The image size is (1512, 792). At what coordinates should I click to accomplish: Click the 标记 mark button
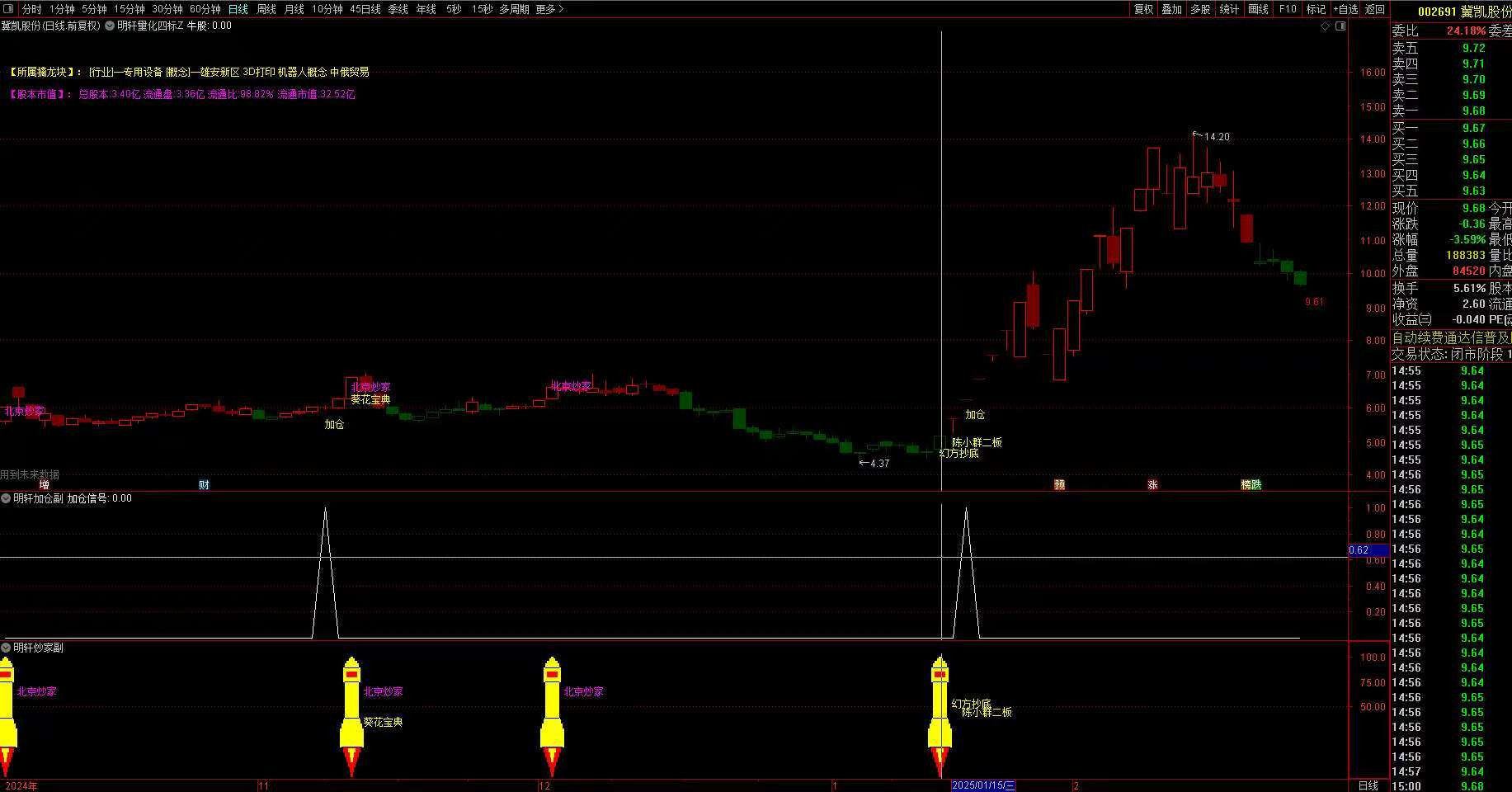click(1316, 9)
